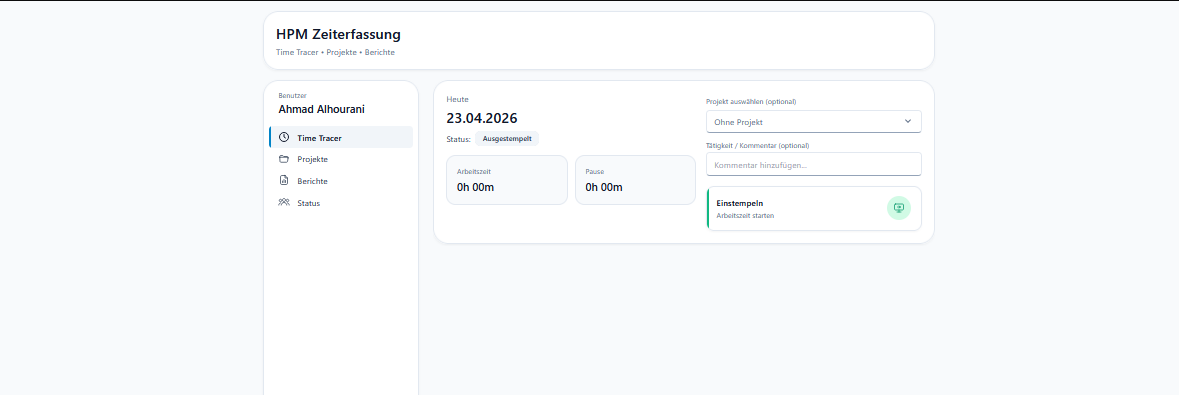The height and width of the screenshot is (395, 1179).
Task: Click the Heute label
Action: coord(457,99)
